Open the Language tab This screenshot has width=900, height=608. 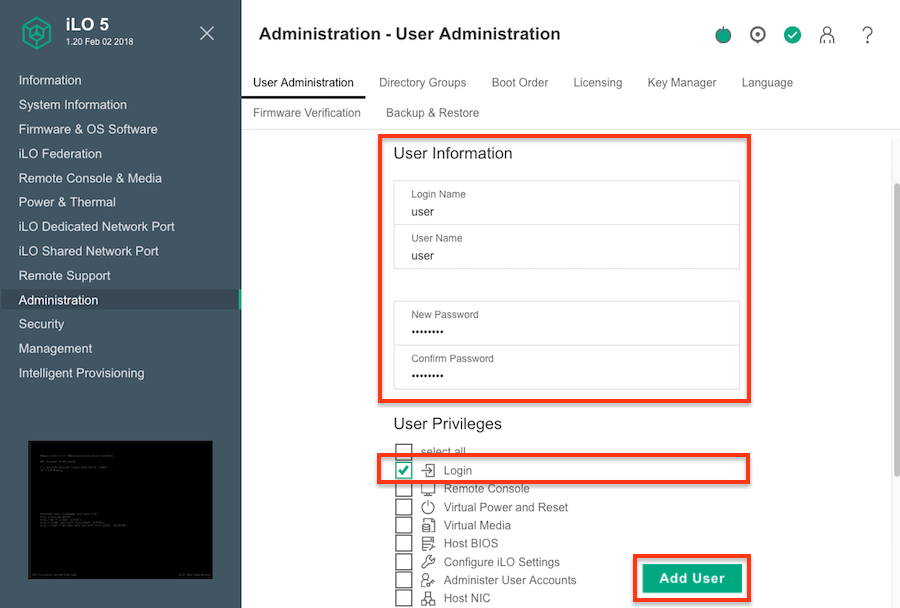767,83
